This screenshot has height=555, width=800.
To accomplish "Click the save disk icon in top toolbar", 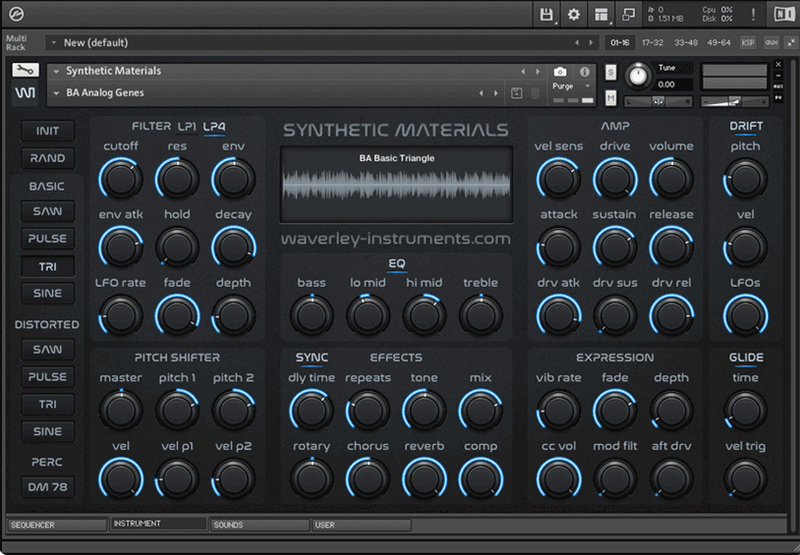I will [x=546, y=14].
